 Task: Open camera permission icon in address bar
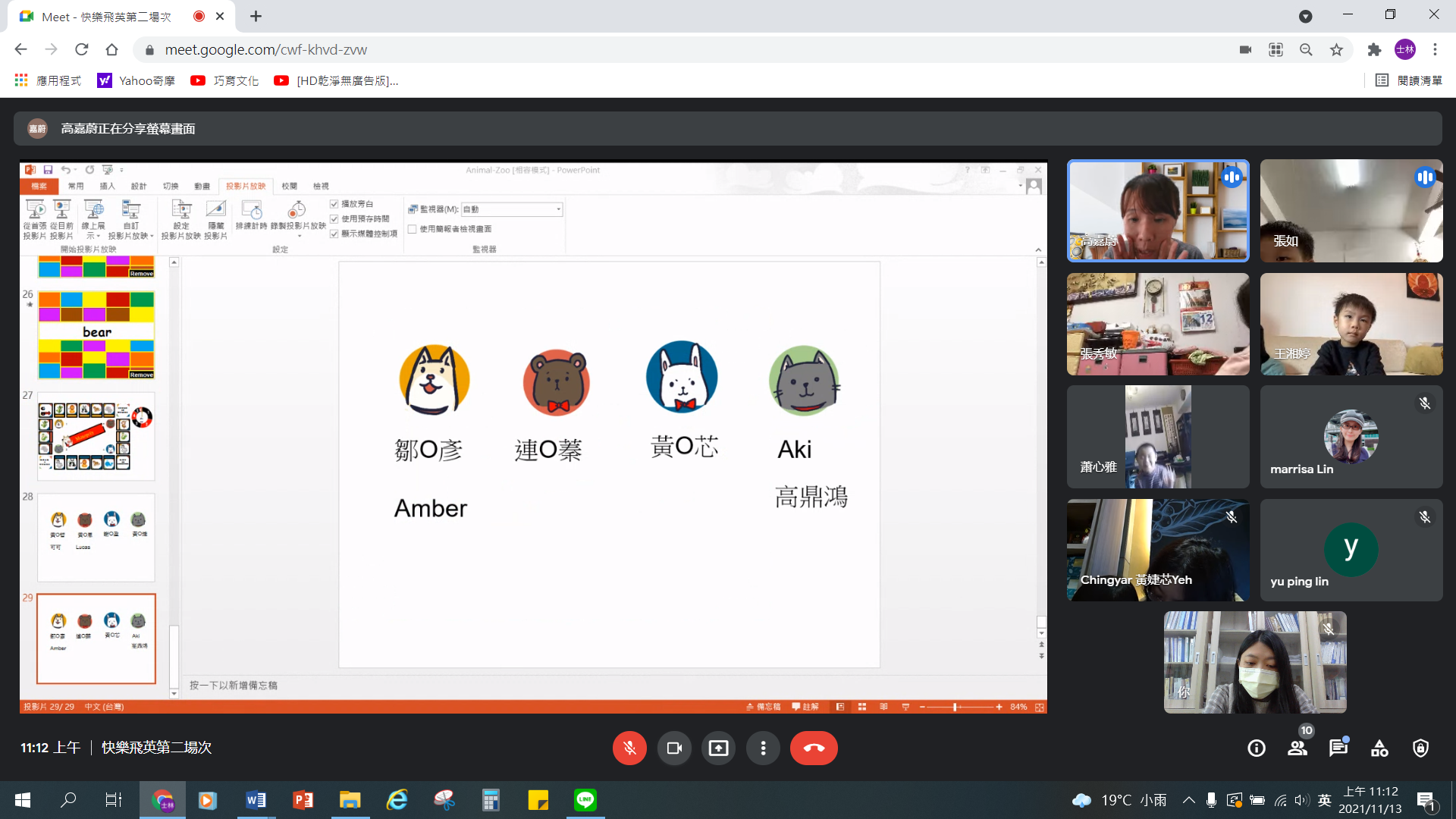click(x=1245, y=49)
